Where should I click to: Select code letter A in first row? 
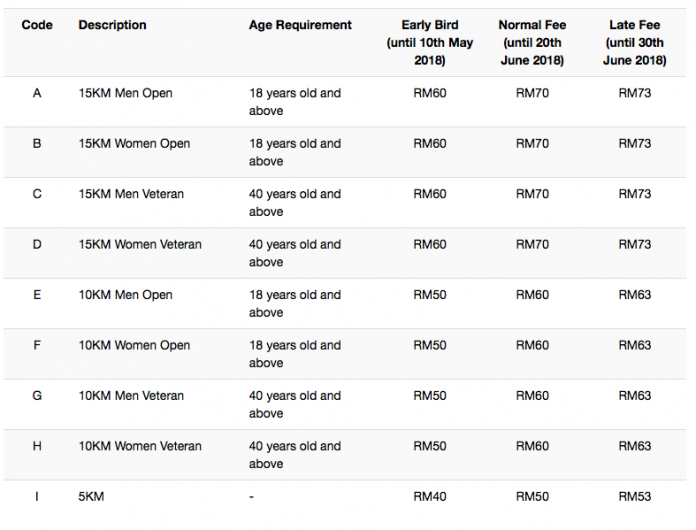pyautogui.click(x=37, y=93)
